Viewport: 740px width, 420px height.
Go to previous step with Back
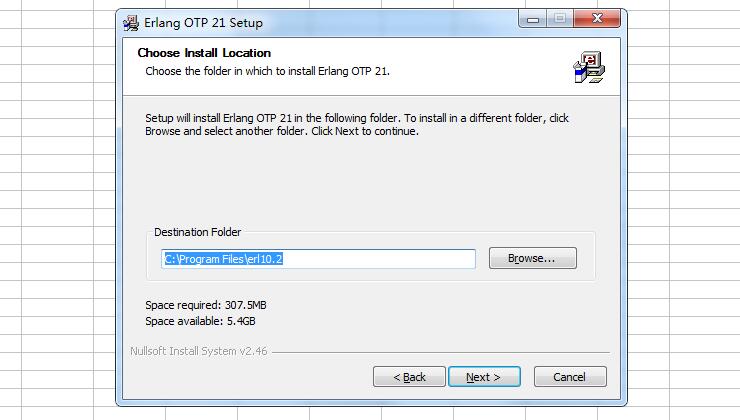click(409, 377)
